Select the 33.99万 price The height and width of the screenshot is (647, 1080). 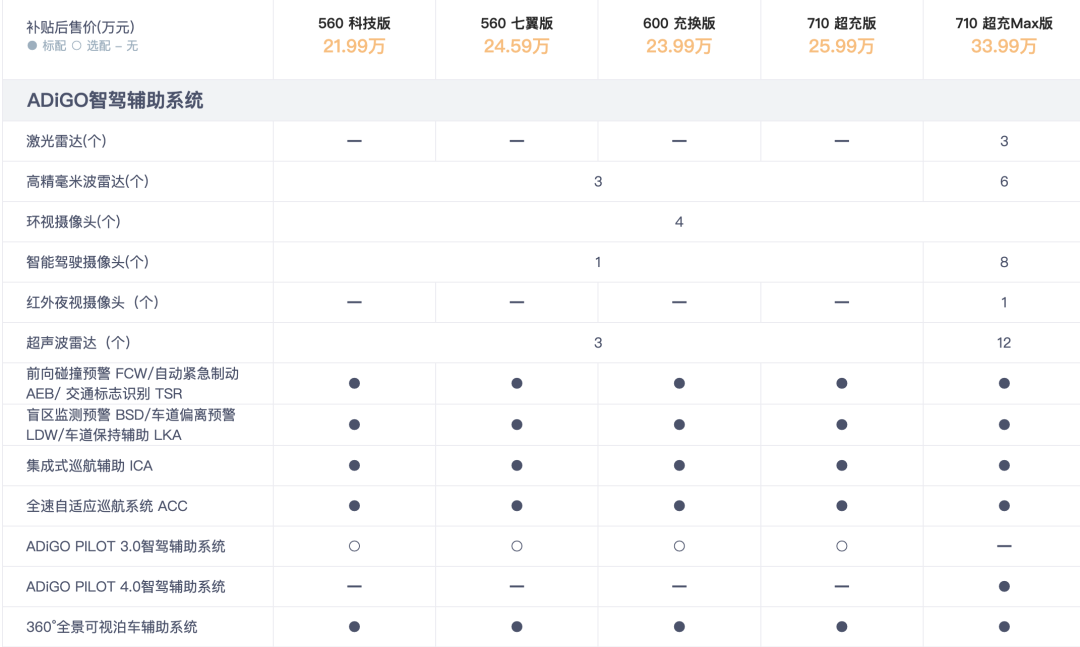click(1004, 46)
